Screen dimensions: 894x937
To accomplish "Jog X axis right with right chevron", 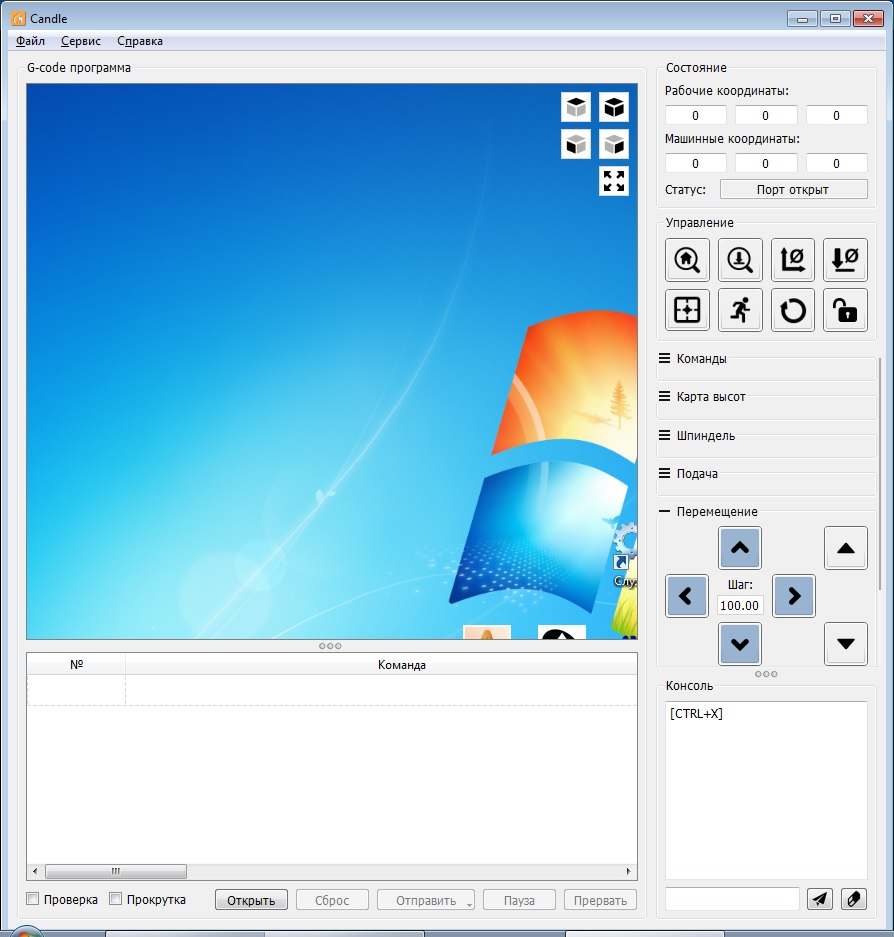I will (x=794, y=596).
